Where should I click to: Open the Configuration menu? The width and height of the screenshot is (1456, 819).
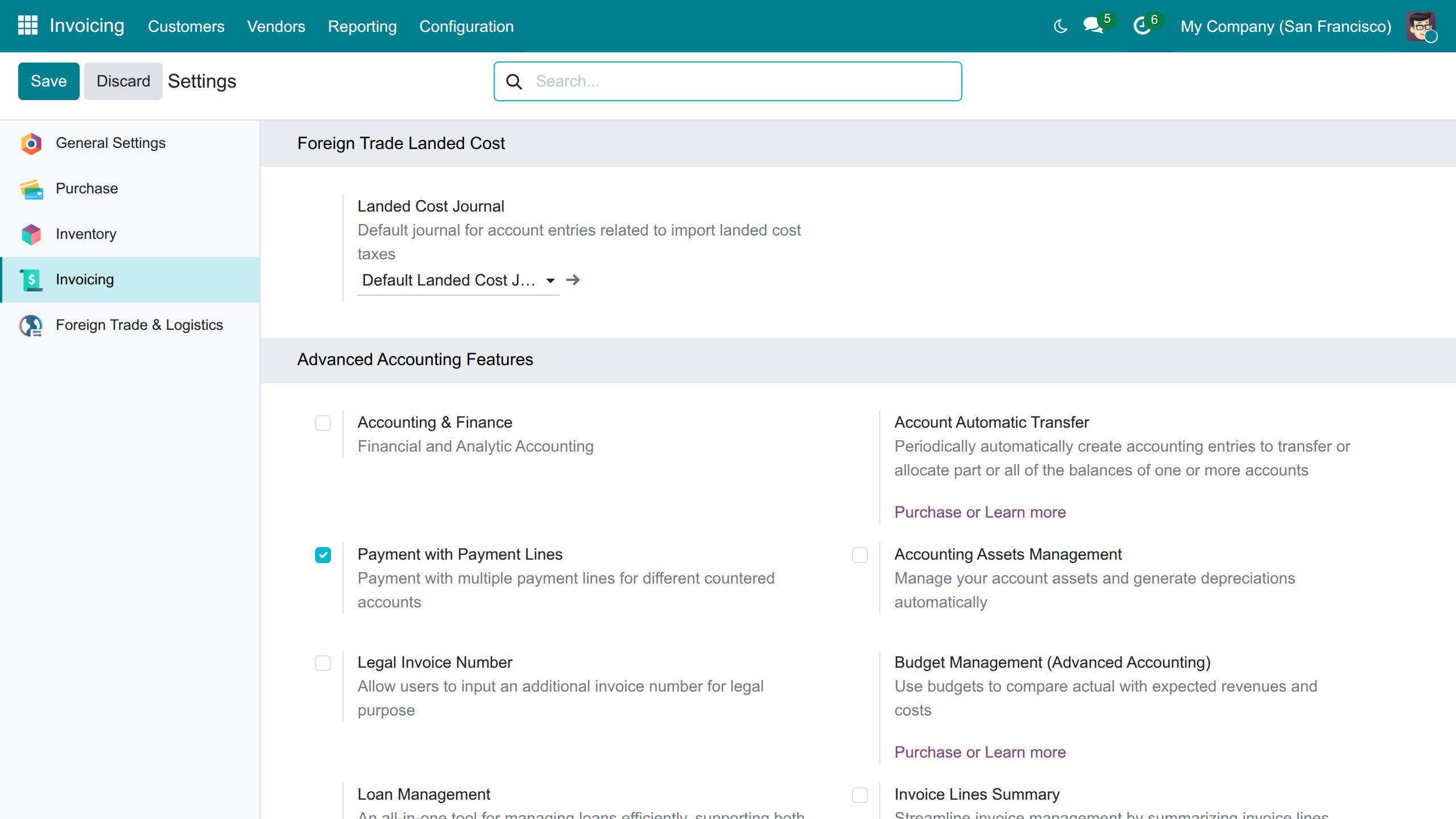(x=466, y=26)
